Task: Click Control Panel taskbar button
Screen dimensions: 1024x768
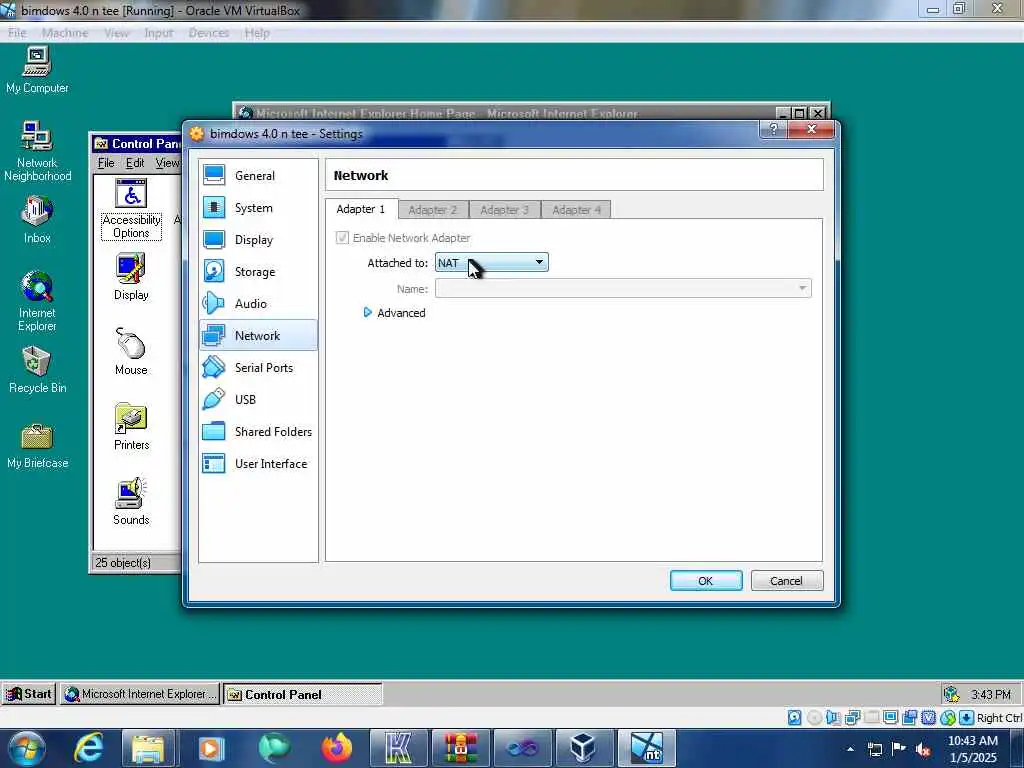Action: 302,694
